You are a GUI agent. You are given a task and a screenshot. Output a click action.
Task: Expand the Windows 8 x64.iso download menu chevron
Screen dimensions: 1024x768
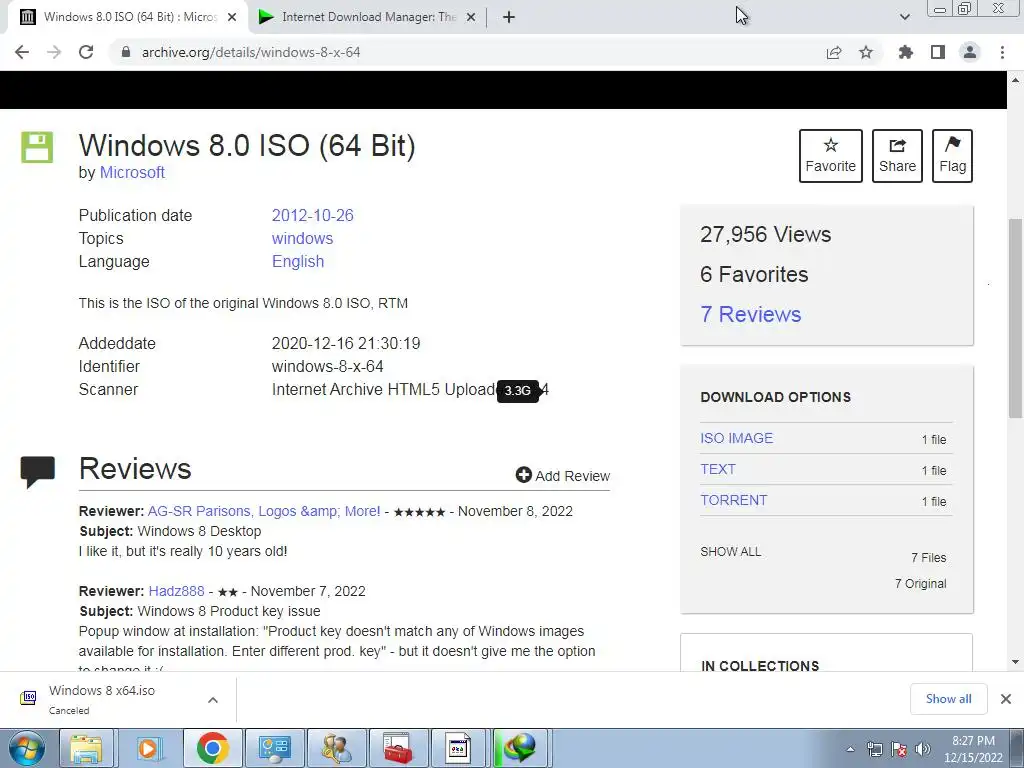[213, 700]
